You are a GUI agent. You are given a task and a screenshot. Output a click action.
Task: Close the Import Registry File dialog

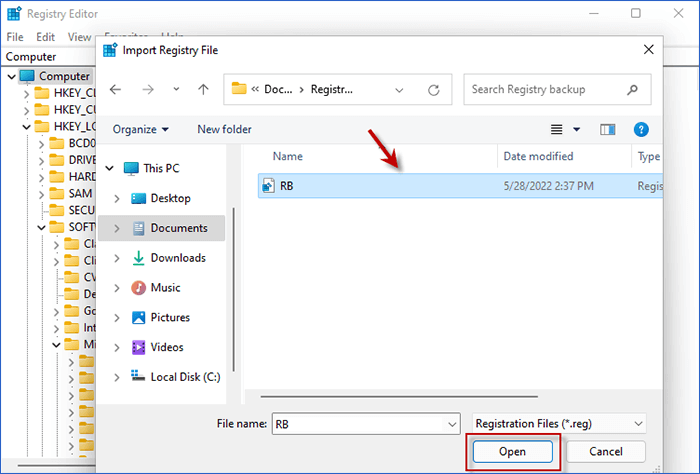(x=649, y=50)
